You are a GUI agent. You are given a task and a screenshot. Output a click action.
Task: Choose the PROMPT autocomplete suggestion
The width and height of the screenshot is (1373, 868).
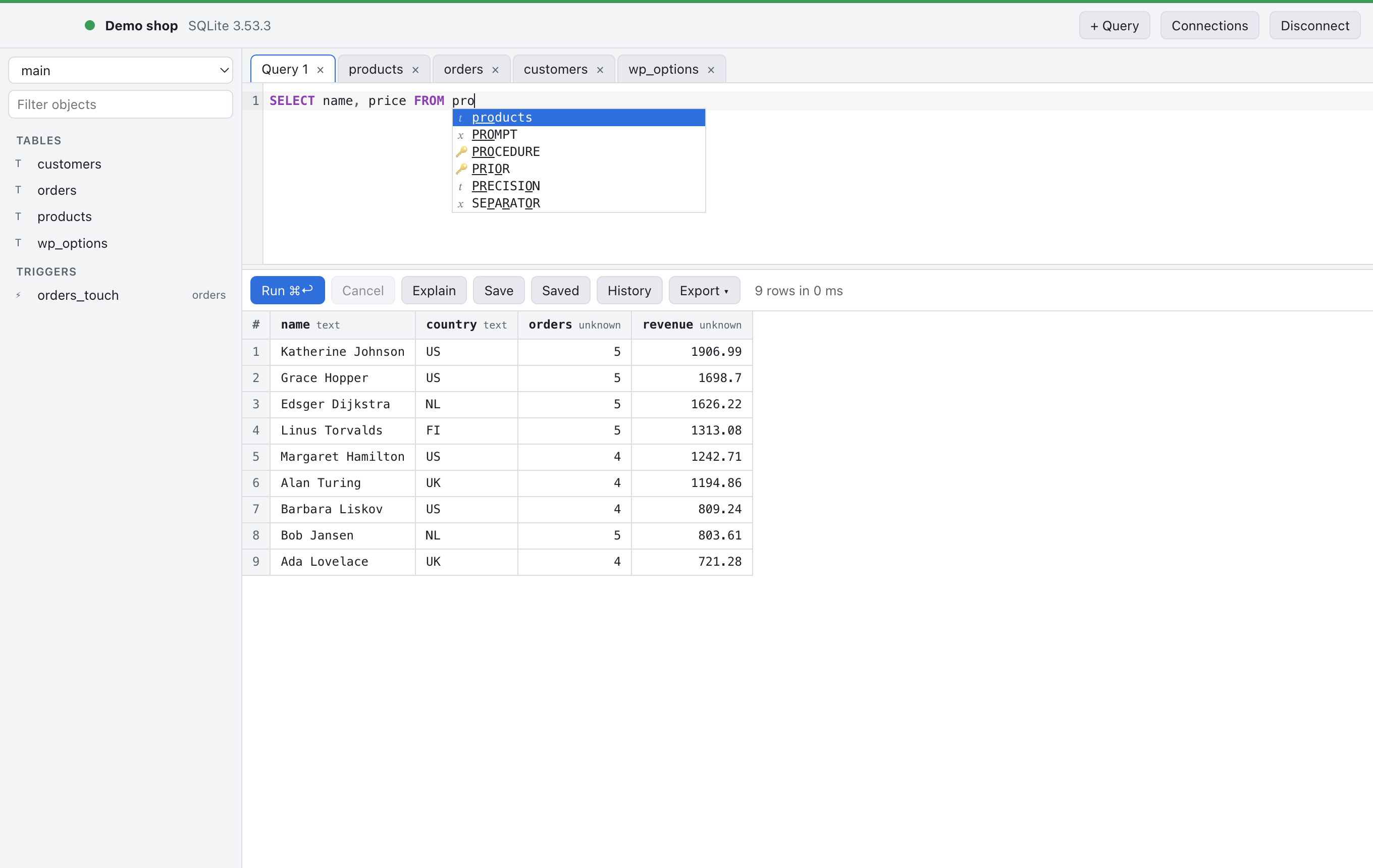click(x=579, y=135)
